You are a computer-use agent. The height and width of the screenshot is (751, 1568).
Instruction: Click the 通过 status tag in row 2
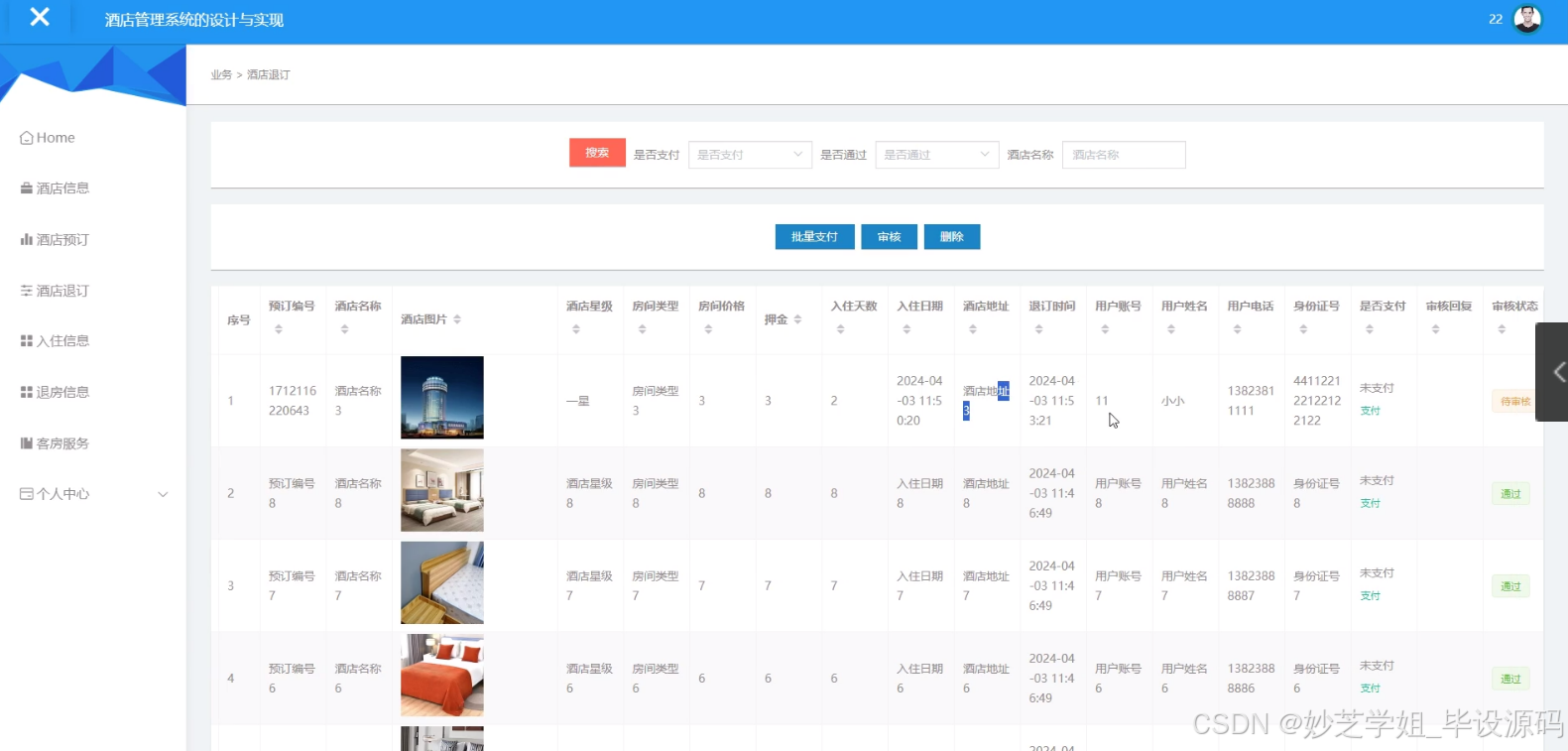click(1510, 494)
